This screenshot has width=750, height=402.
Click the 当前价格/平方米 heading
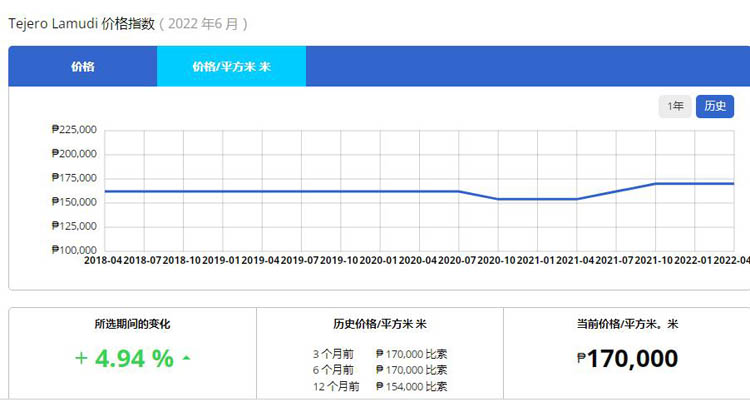[x=627, y=324]
